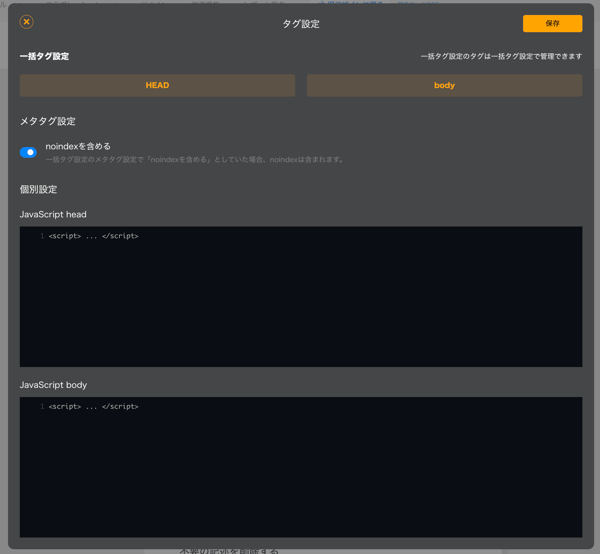
Task: Close the タグ設定 dialog with the X icon
Action: point(26,22)
